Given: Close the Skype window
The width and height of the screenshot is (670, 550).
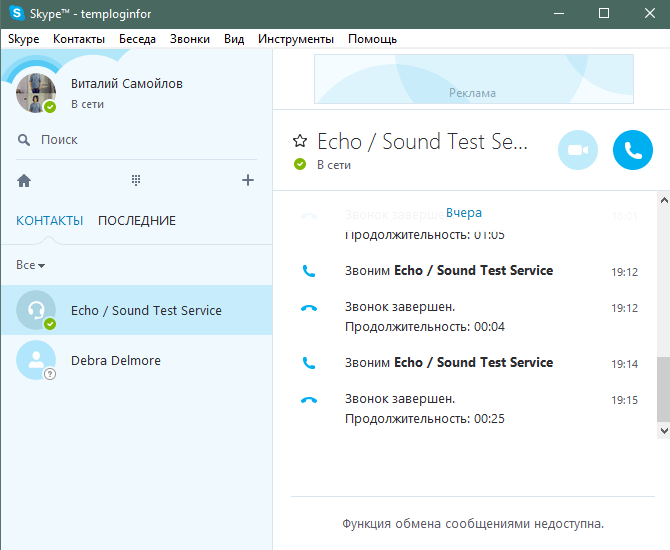Looking at the screenshot, I should 650,13.
